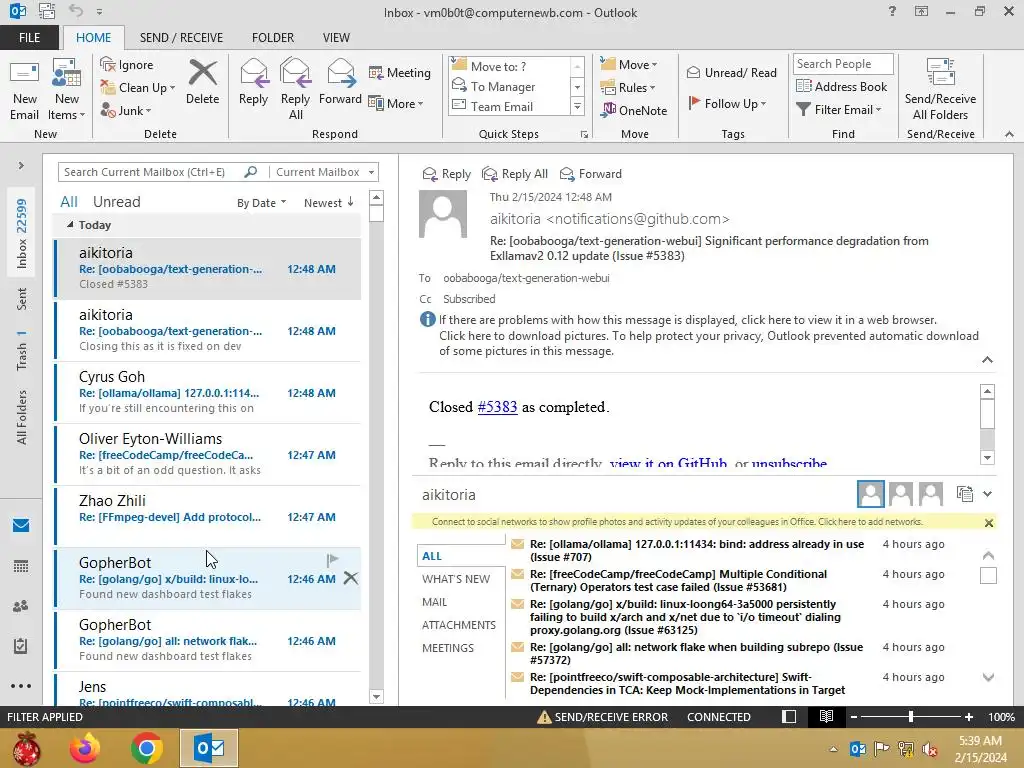Expand the Quick Steps gallery
This screenshot has width=1024, height=768.
pyautogui.click(x=577, y=106)
